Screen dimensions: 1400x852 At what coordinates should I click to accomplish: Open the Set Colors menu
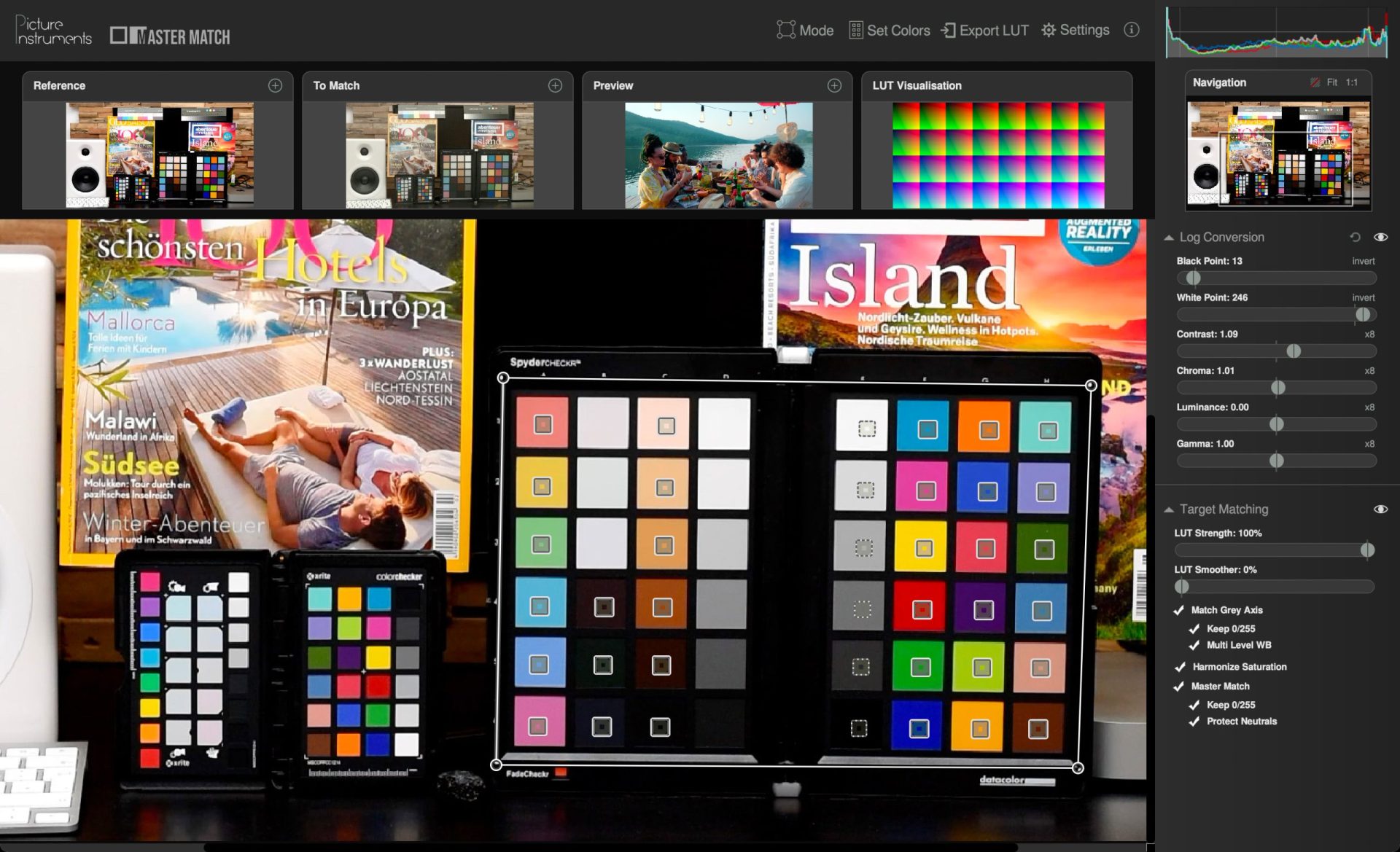890,31
